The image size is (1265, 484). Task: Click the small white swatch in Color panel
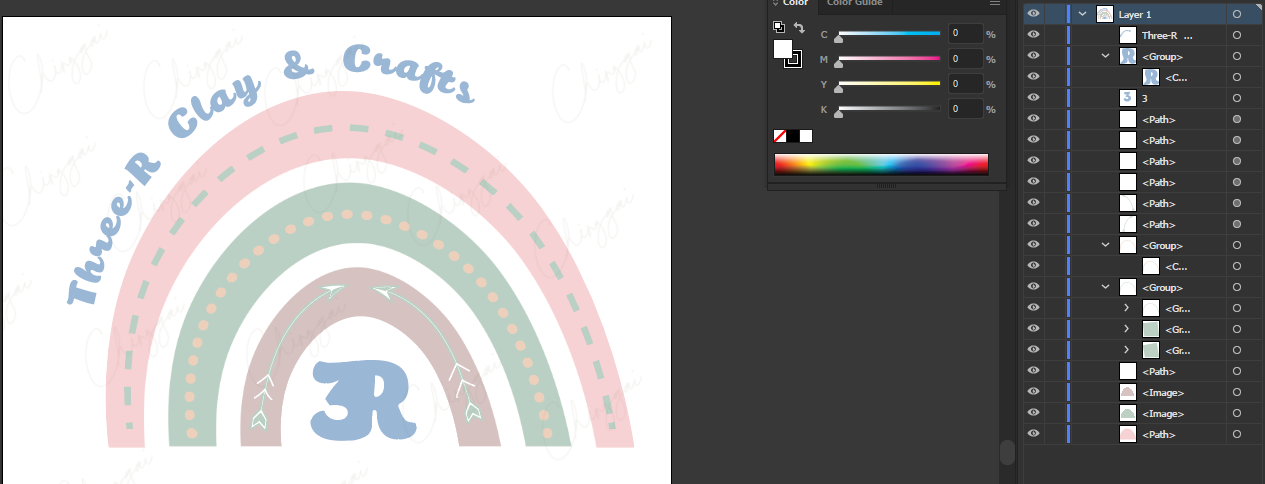[x=806, y=136]
